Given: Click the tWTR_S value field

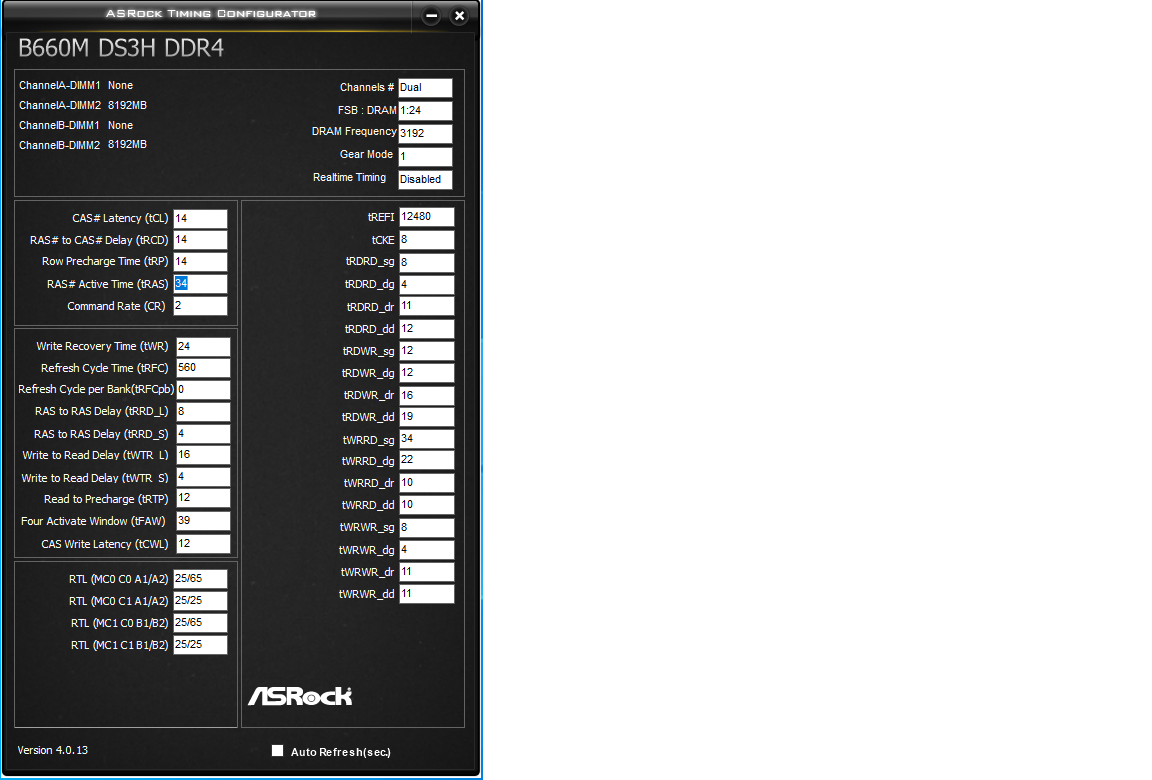Looking at the screenshot, I should pos(204,477).
